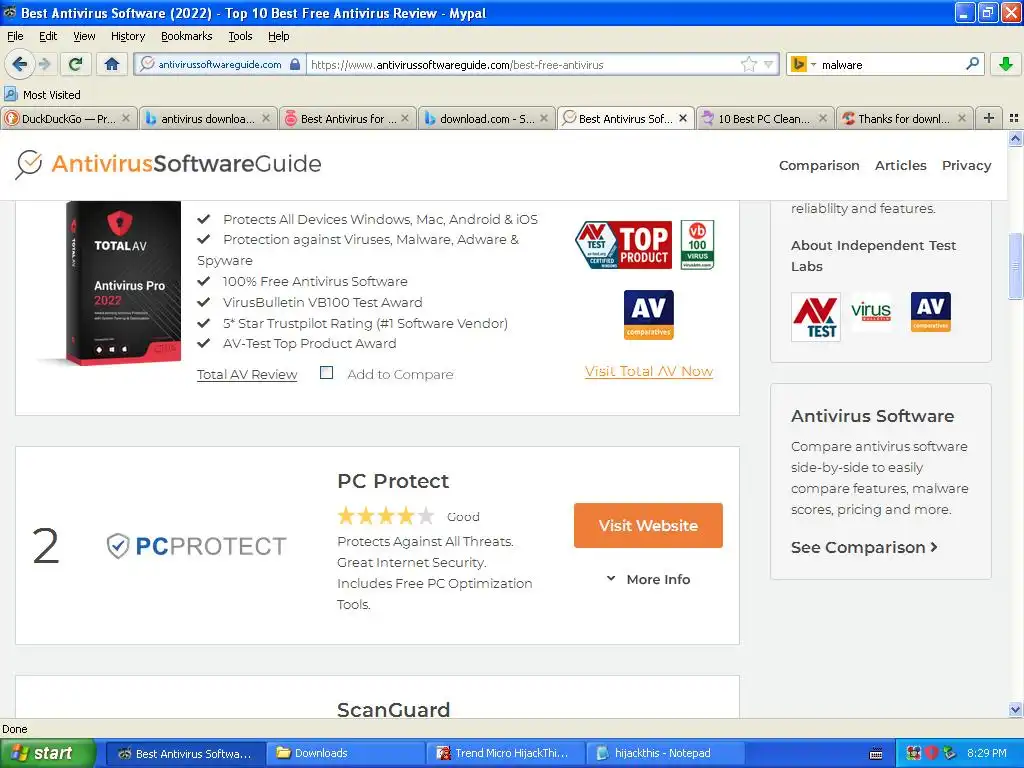Close the DuckDuckGo tab
This screenshot has height=768, width=1024.
click(x=126, y=118)
